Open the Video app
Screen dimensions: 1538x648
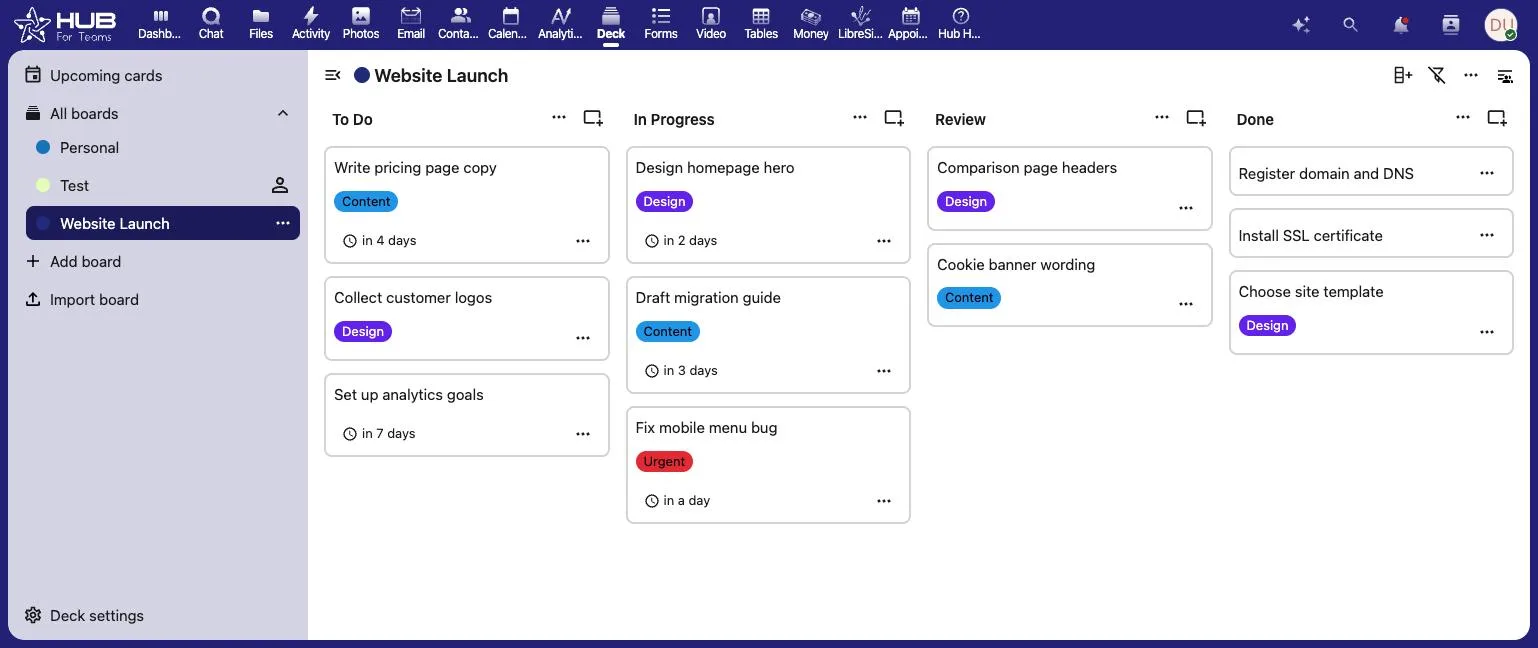(x=711, y=24)
